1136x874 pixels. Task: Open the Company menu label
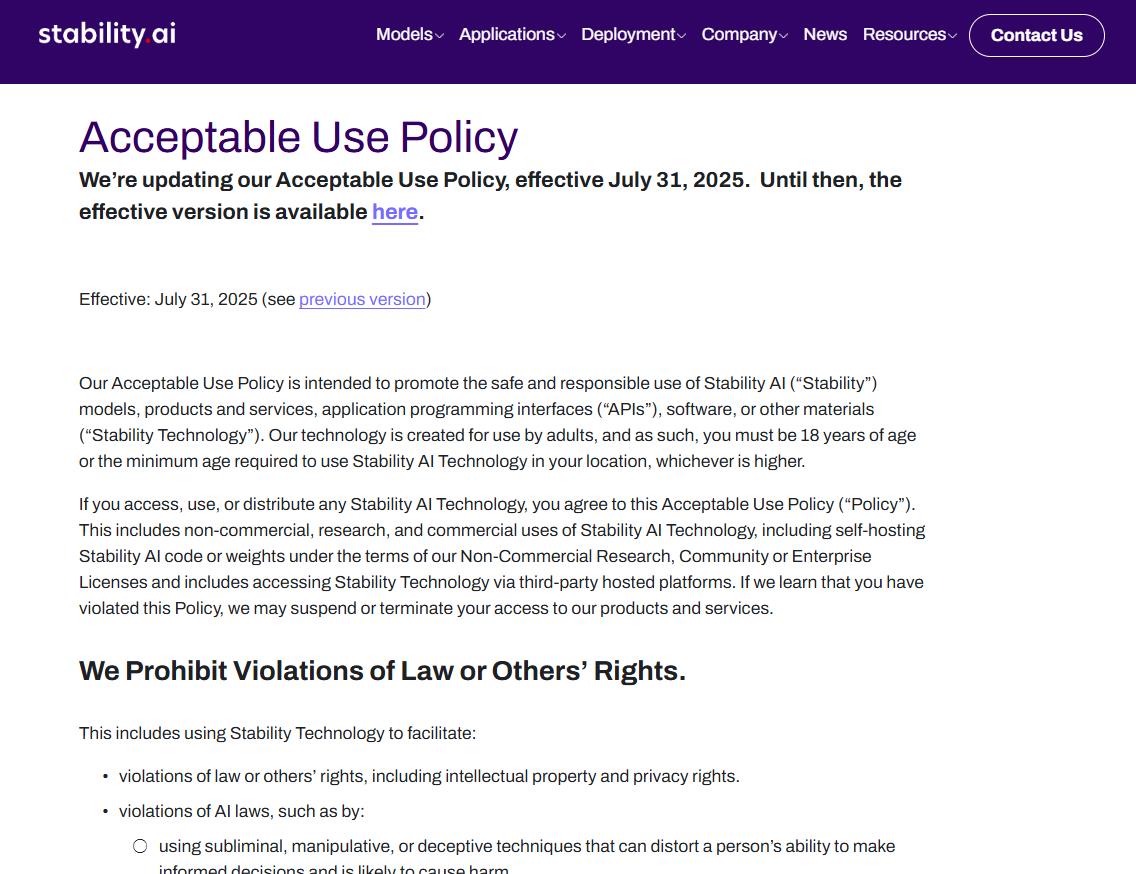pyautogui.click(x=739, y=34)
